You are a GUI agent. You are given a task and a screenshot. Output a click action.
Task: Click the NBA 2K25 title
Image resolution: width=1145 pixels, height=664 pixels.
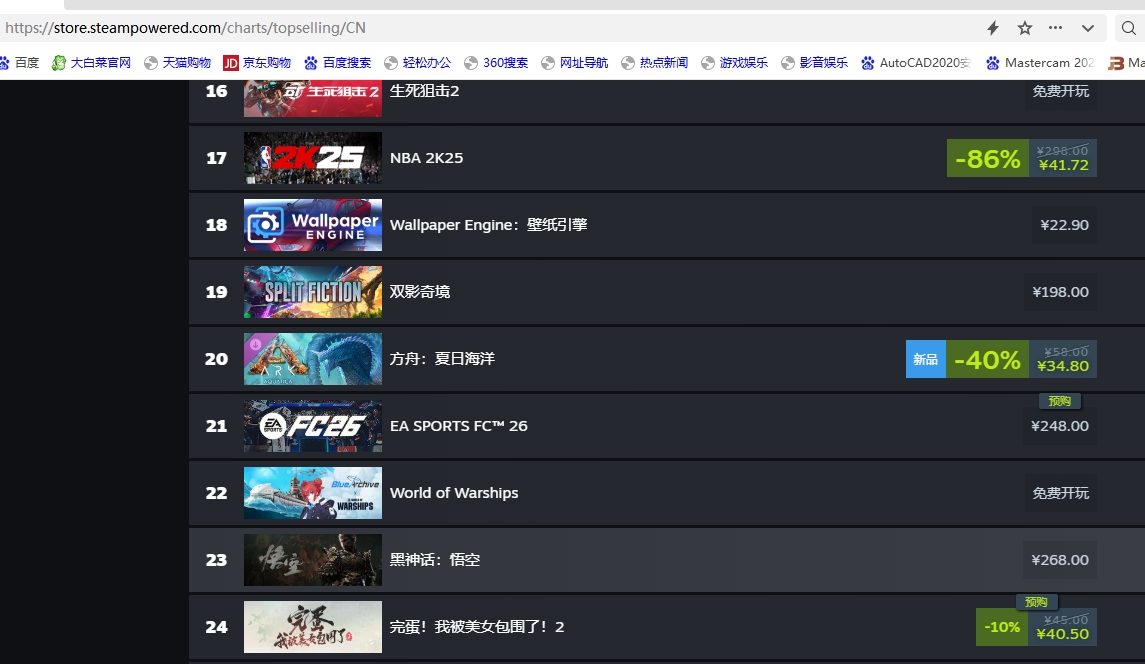[426, 158]
